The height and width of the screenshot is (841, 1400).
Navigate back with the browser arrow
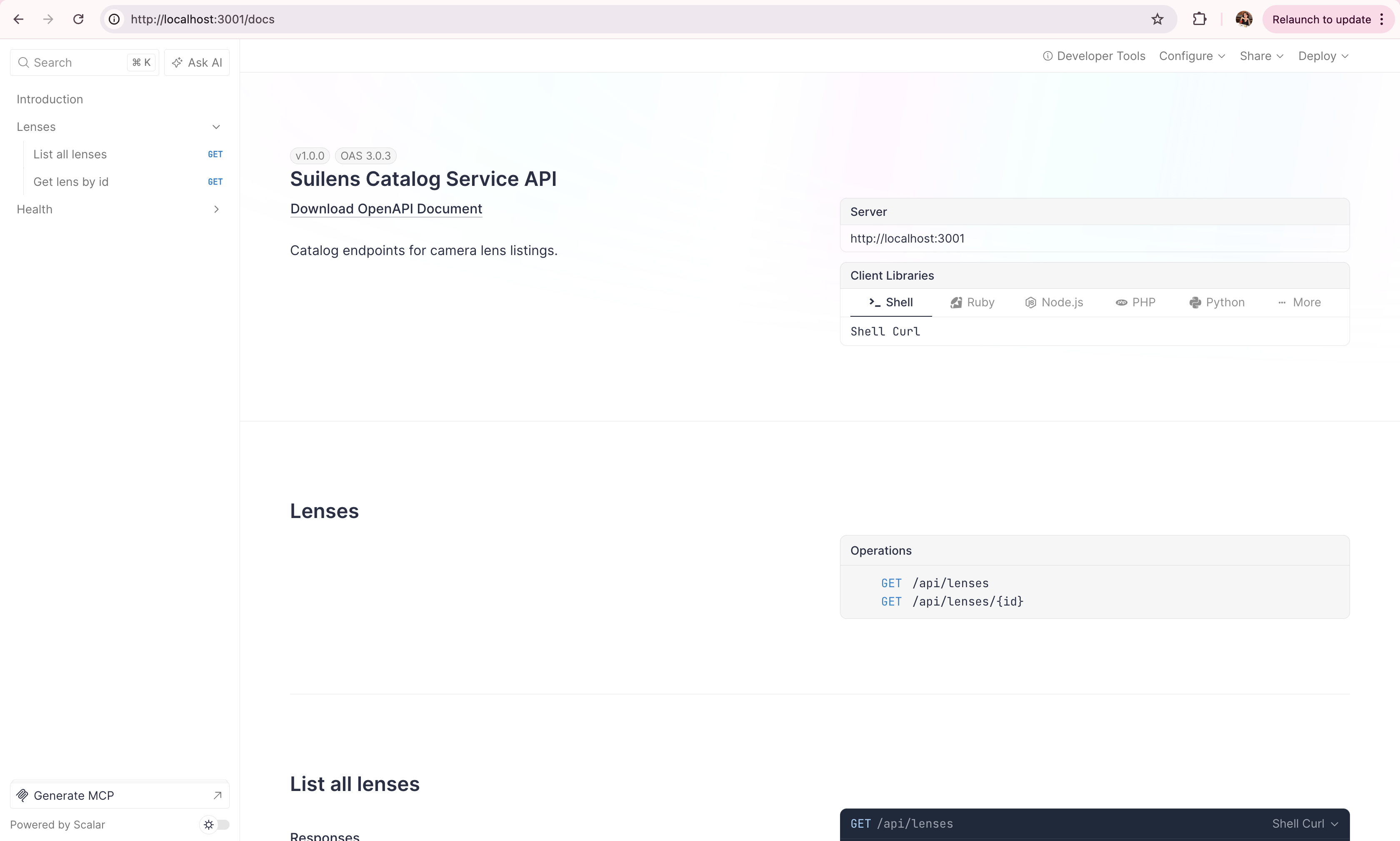(18, 19)
